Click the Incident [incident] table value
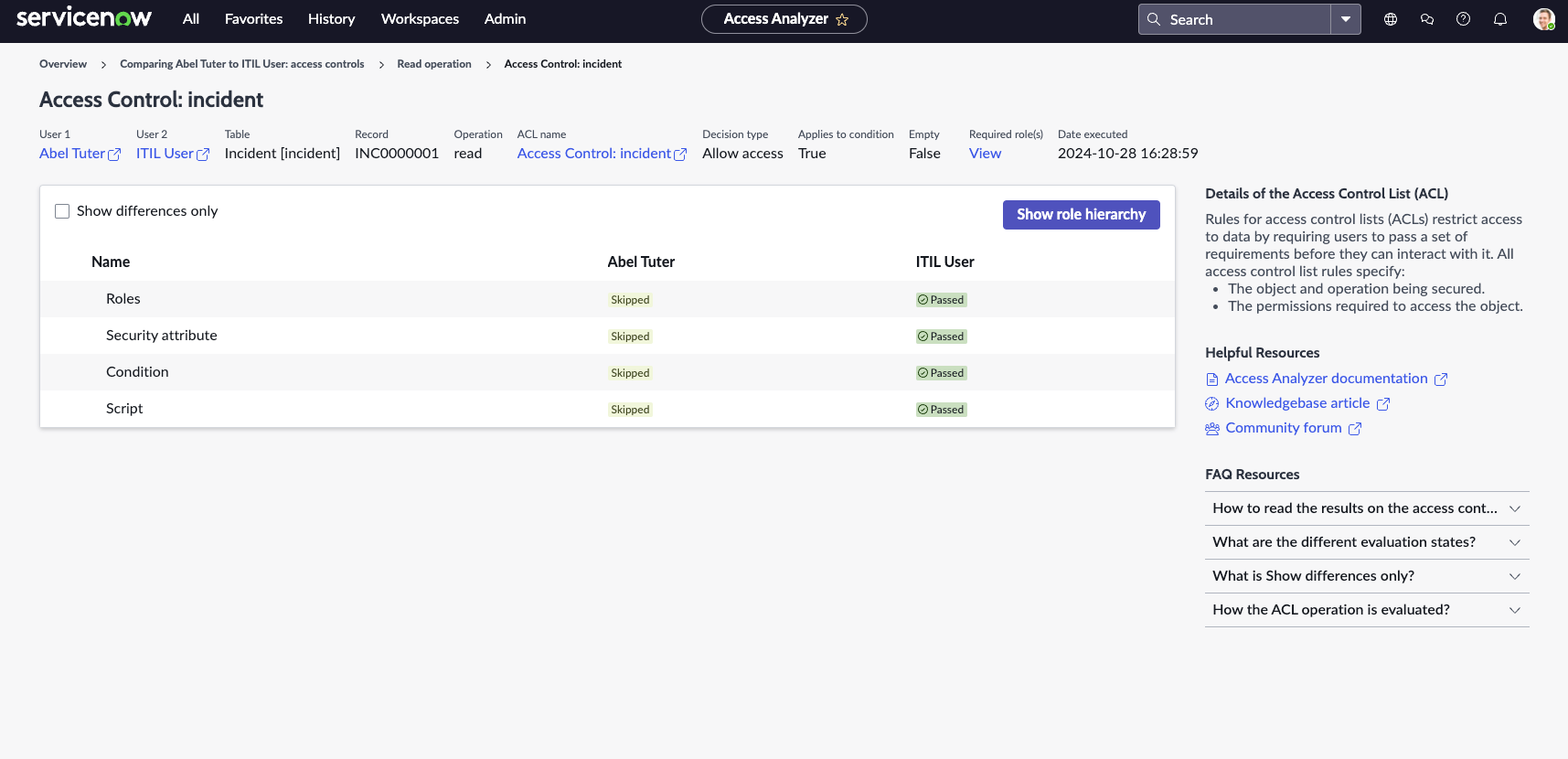The image size is (1568, 759). 283,154
